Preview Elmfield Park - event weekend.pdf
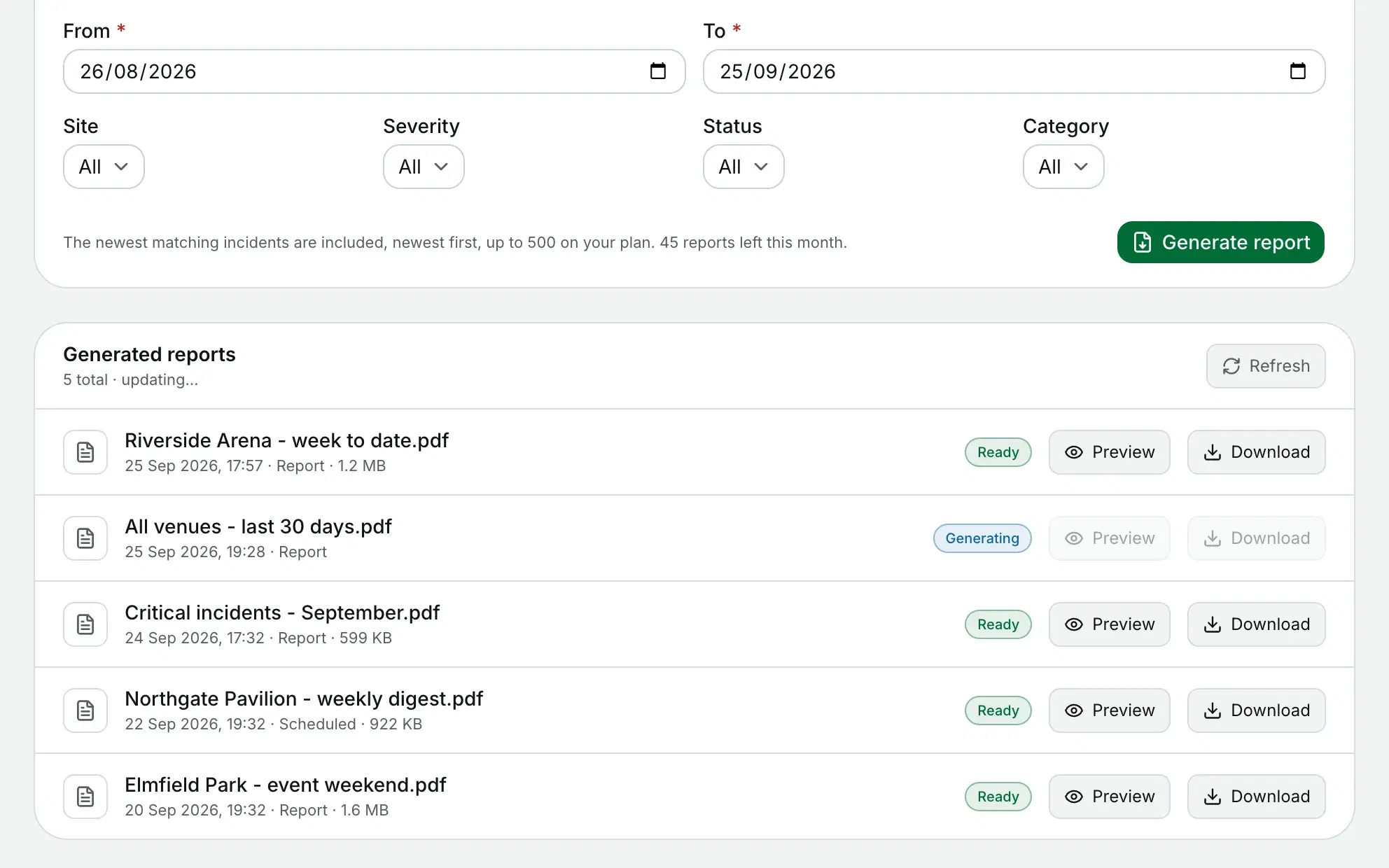The image size is (1389, 868). click(1110, 797)
